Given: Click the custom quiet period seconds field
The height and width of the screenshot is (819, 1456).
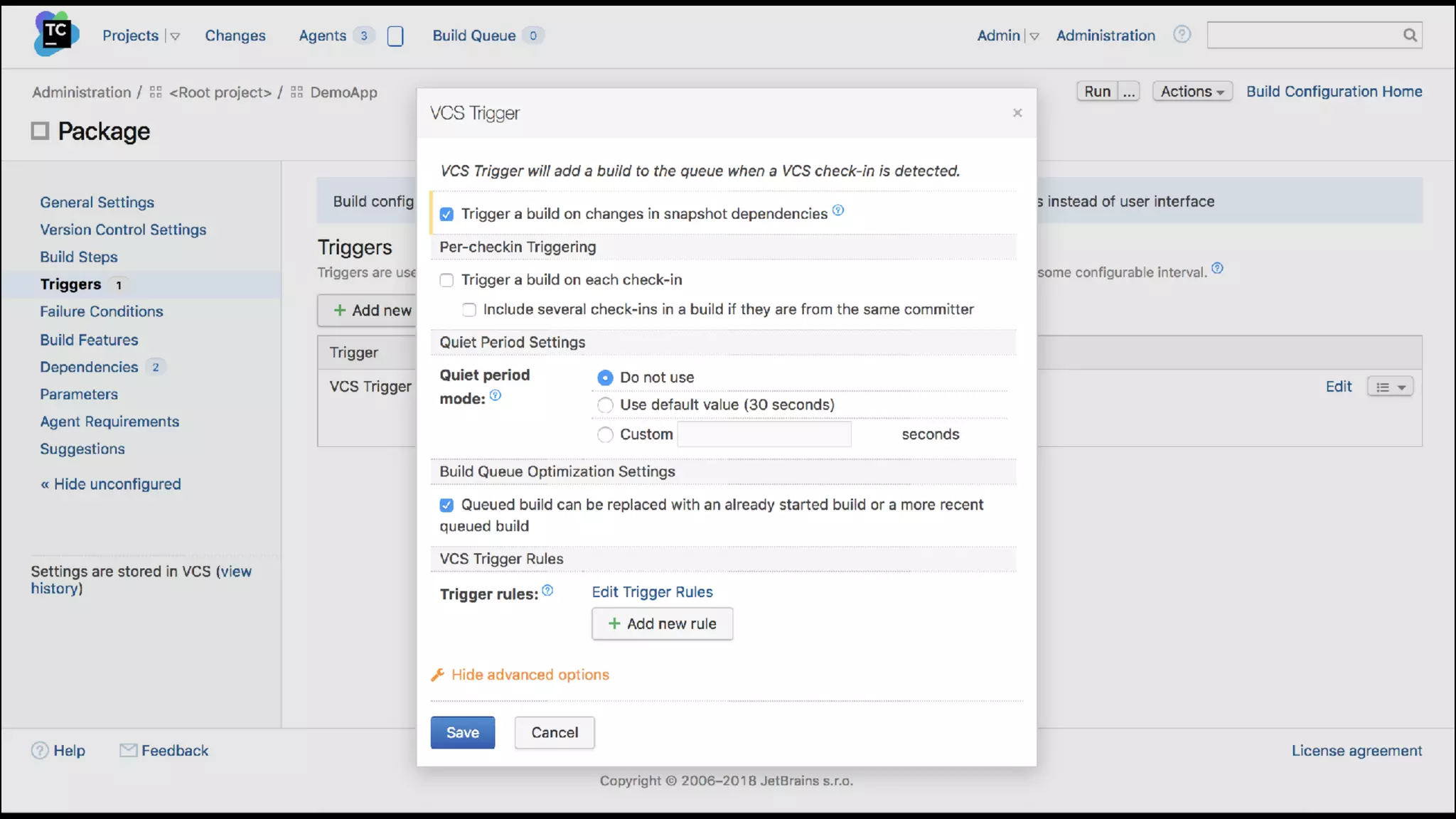Looking at the screenshot, I should click(x=764, y=434).
